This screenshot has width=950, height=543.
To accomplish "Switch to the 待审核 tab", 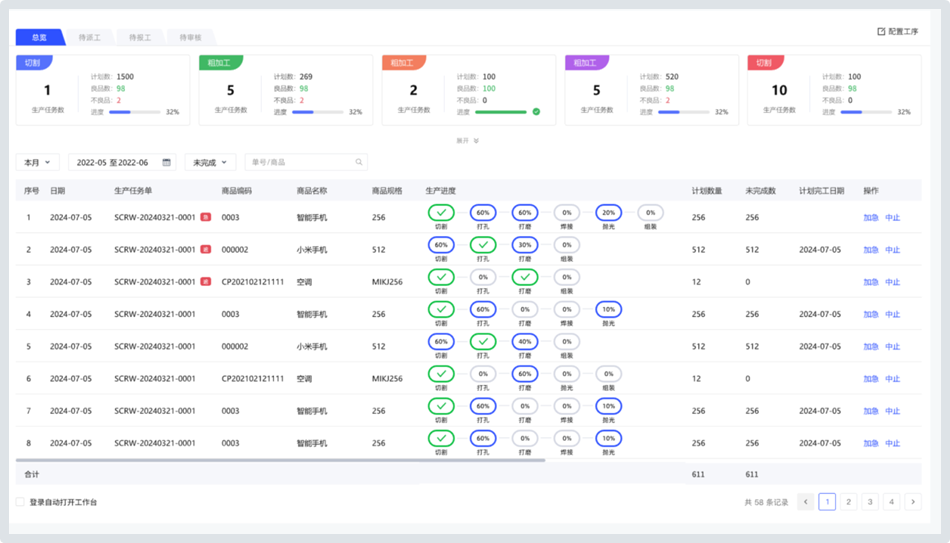I will 190,38.
